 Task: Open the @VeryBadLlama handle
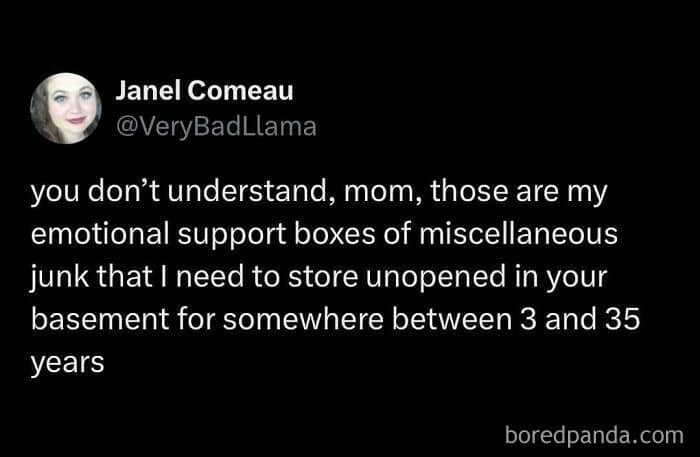(x=217, y=127)
